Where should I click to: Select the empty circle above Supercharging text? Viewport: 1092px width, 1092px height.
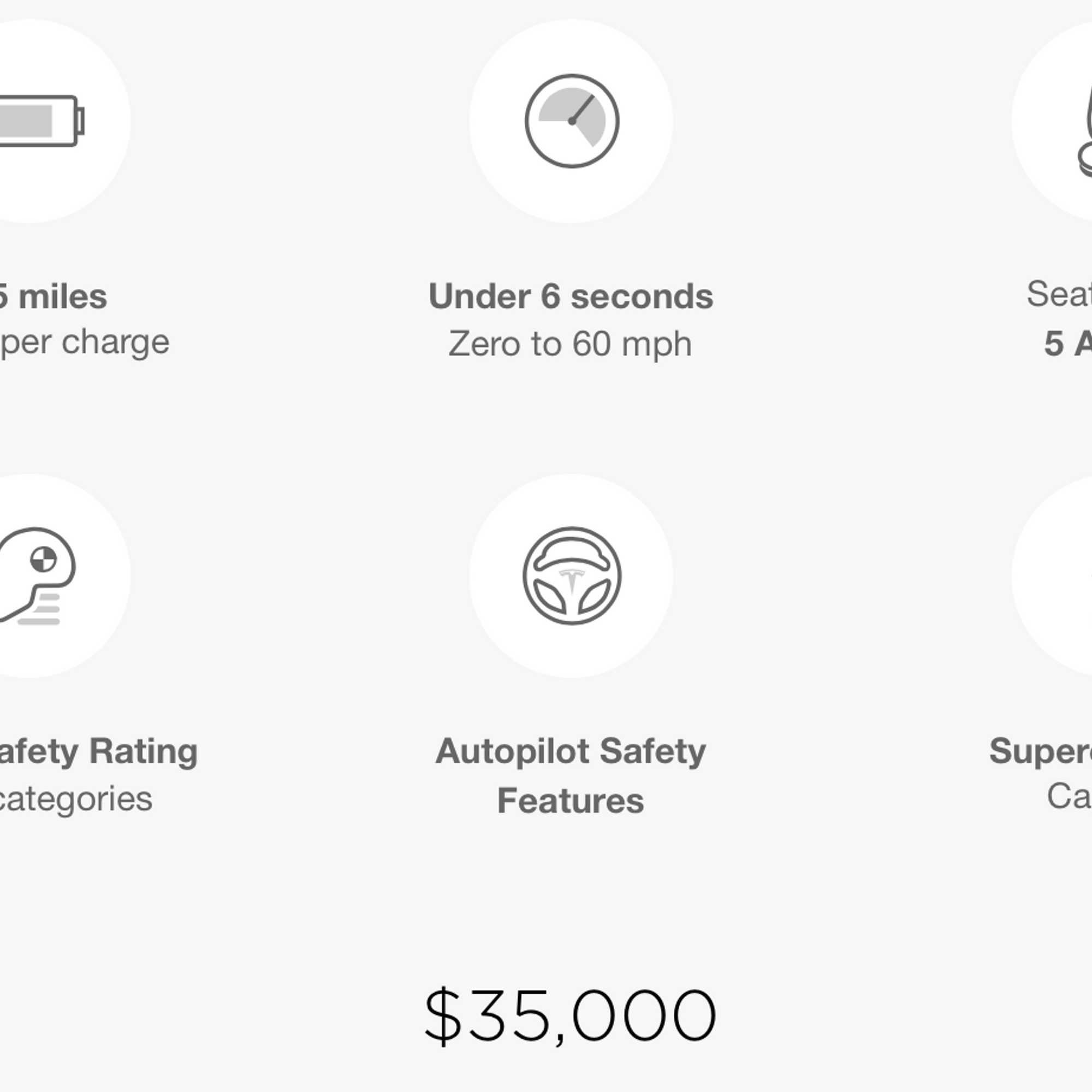coord(1052,576)
